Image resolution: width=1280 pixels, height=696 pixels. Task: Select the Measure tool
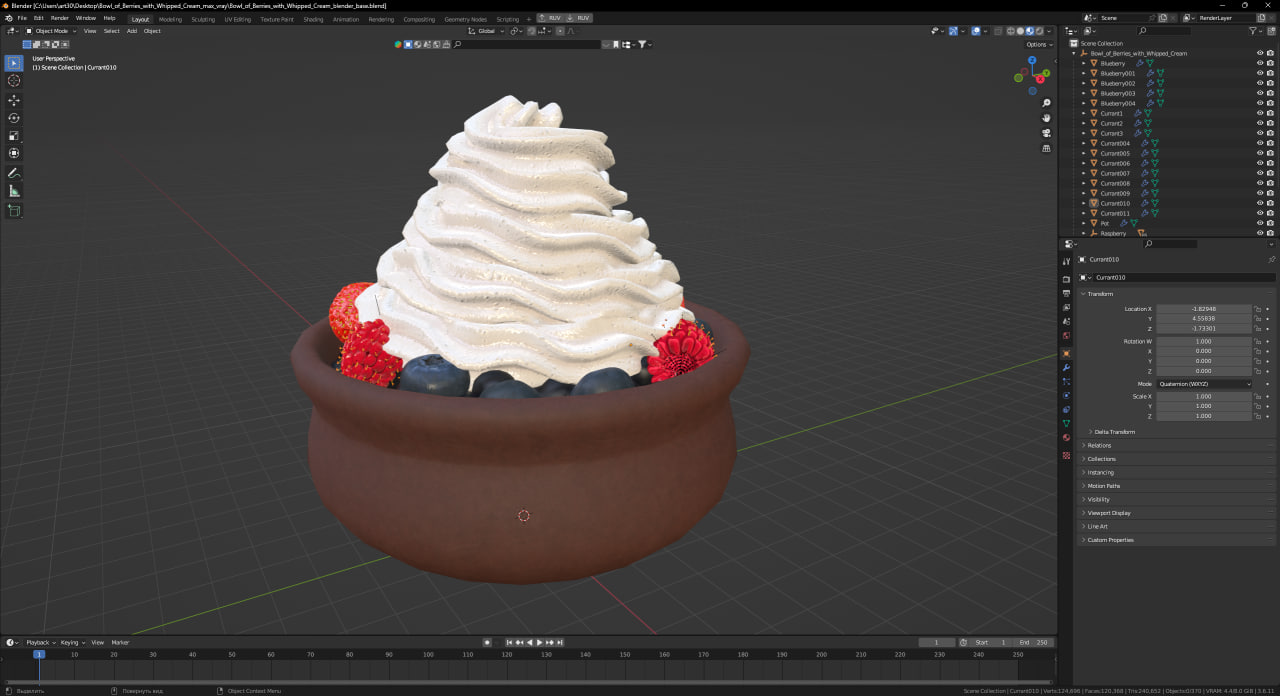click(14, 191)
